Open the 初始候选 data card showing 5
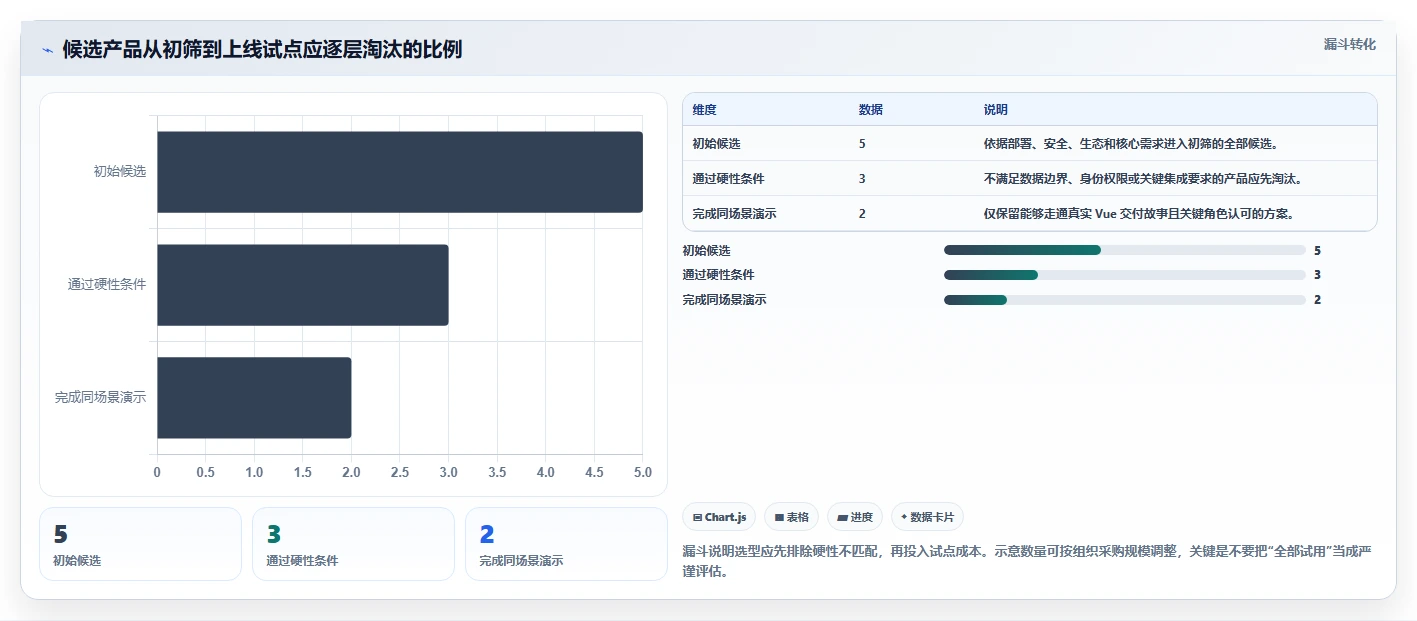Viewport: 1417px width, 621px height. [x=141, y=544]
